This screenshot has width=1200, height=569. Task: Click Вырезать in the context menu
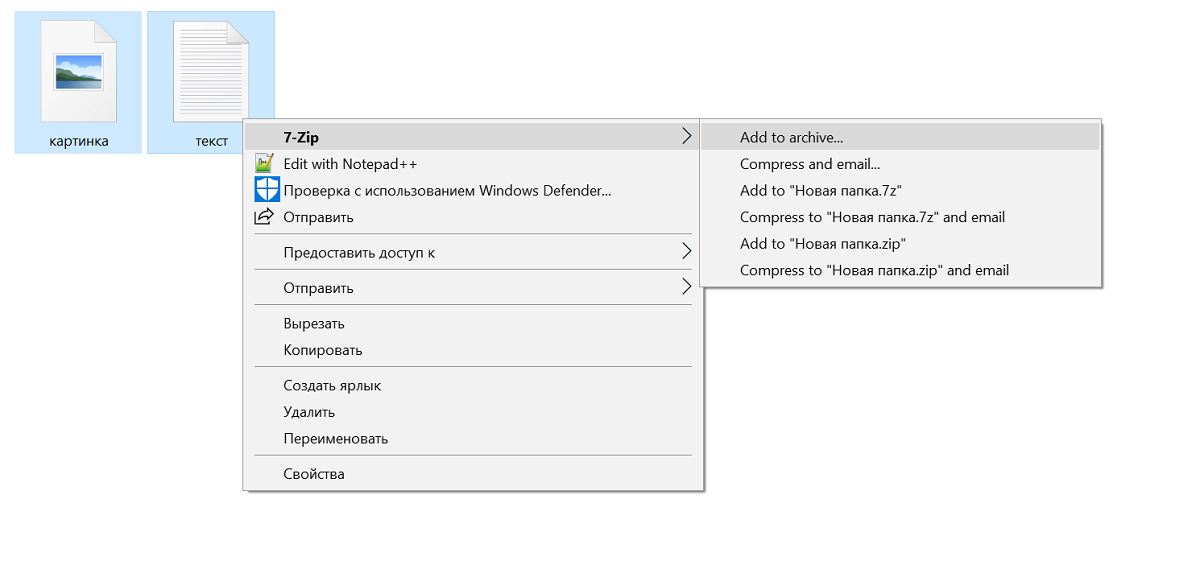[314, 324]
